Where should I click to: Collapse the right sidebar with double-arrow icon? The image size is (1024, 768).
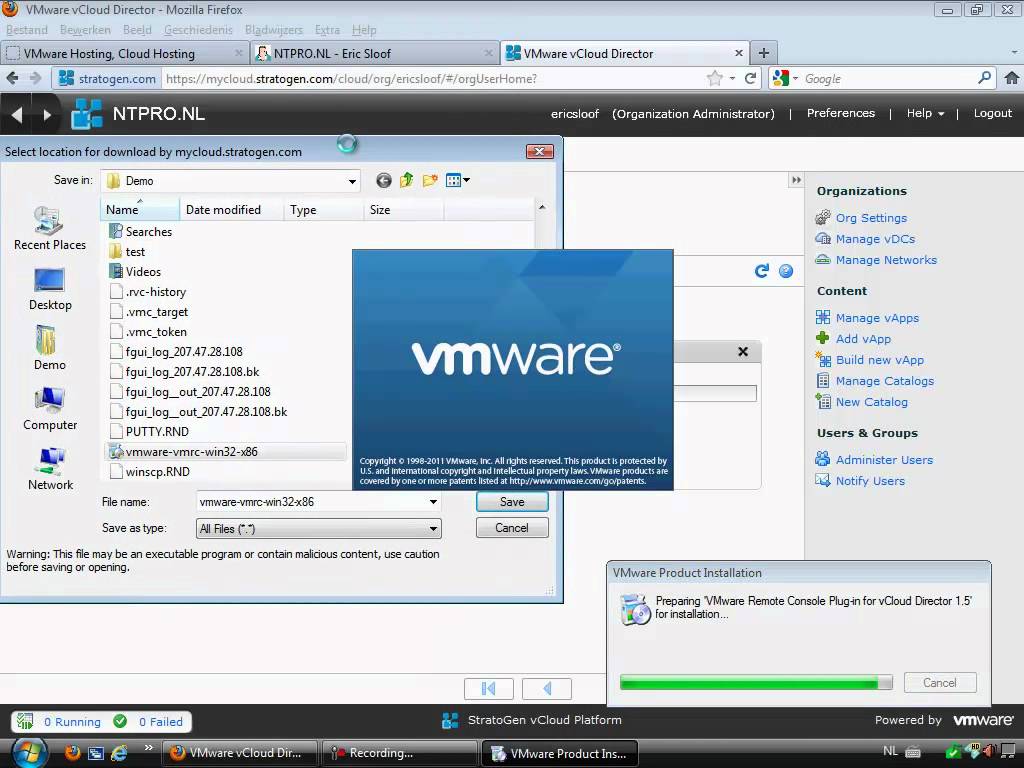(x=795, y=180)
